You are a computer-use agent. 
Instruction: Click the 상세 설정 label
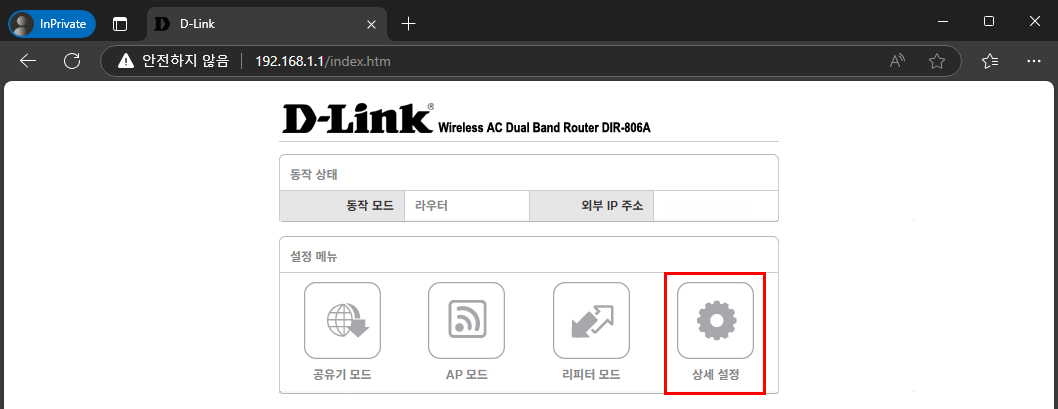716,375
